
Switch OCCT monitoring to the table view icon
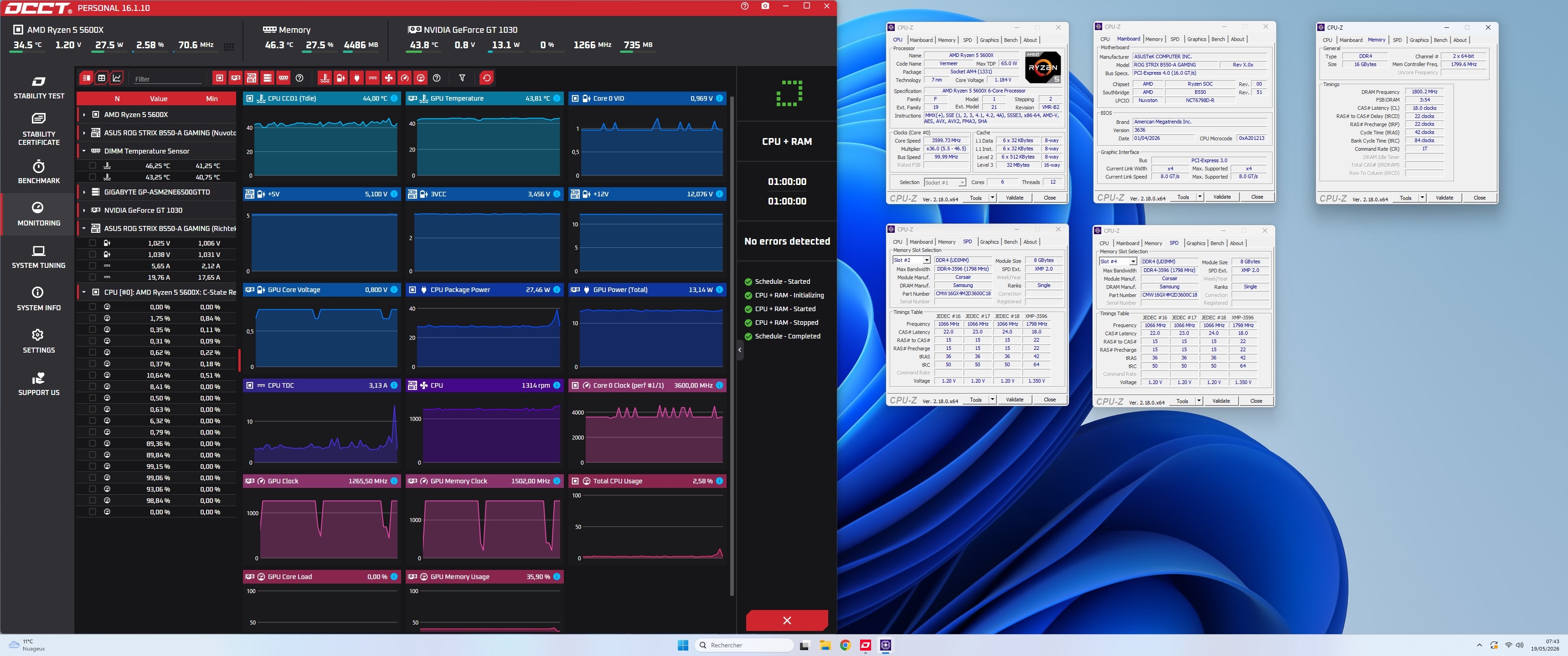[x=102, y=78]
